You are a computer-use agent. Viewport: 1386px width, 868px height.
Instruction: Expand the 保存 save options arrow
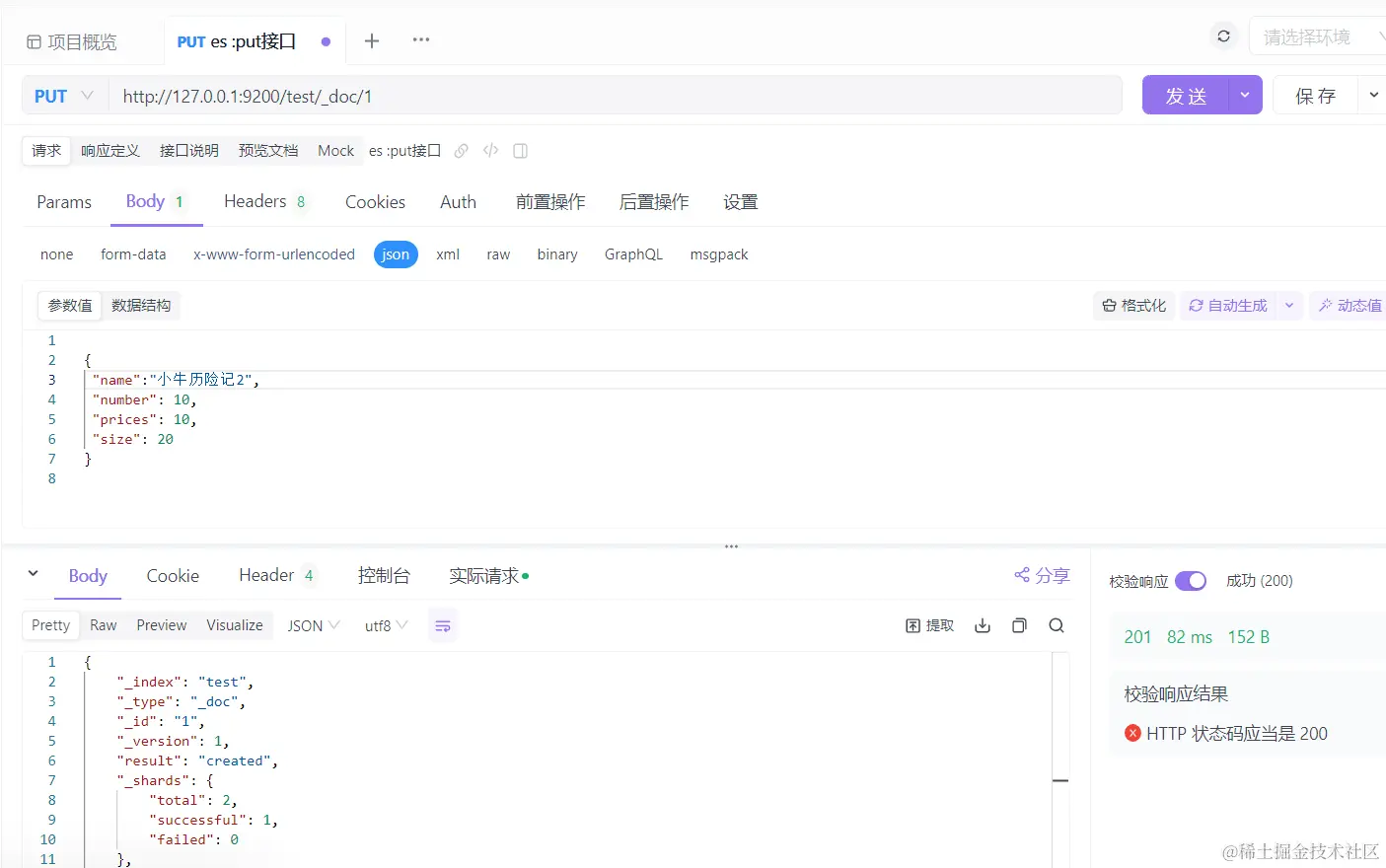(x=1372, y=95)
